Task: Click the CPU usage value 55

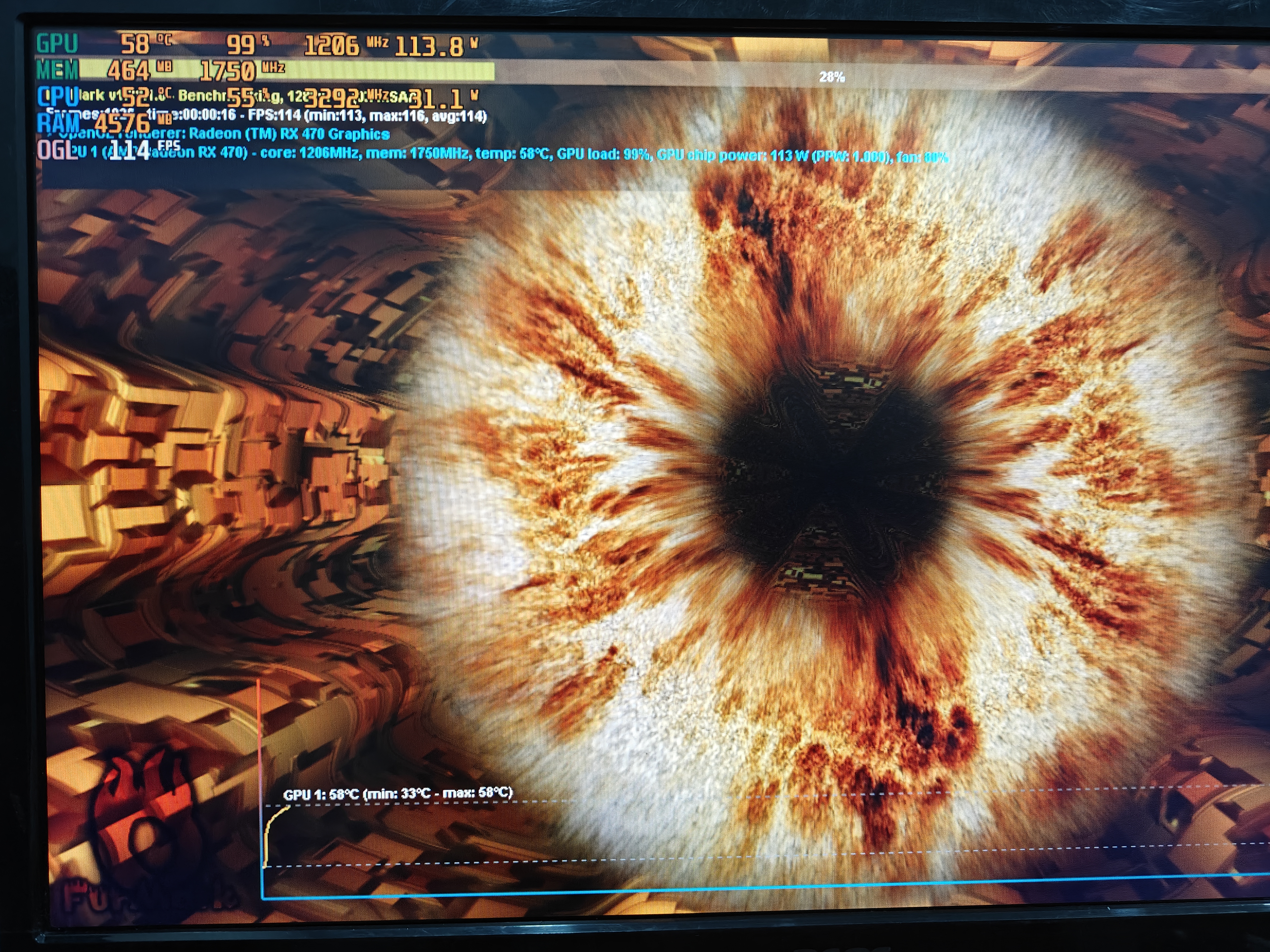Action: point(242,98)
